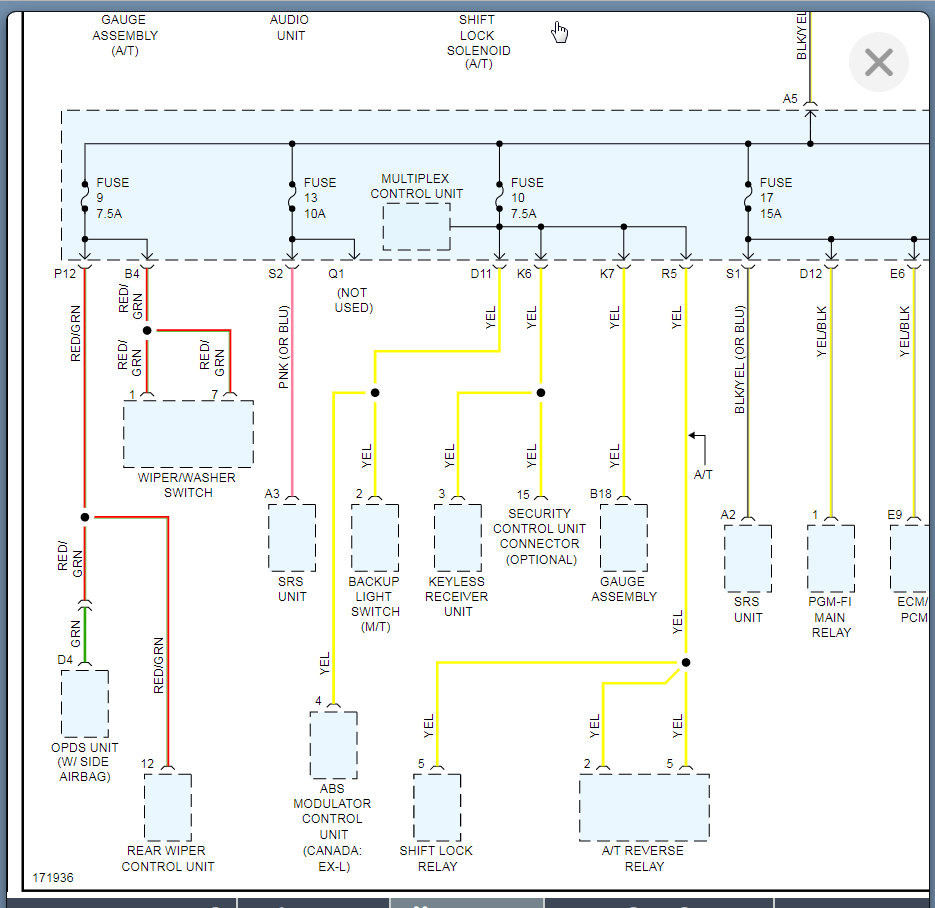Viewport: 935px width, 908px height.
Task: Select the OPDS UNIT (W/ SIDE AIRBAG) label
Action: (x=85, y=762)
